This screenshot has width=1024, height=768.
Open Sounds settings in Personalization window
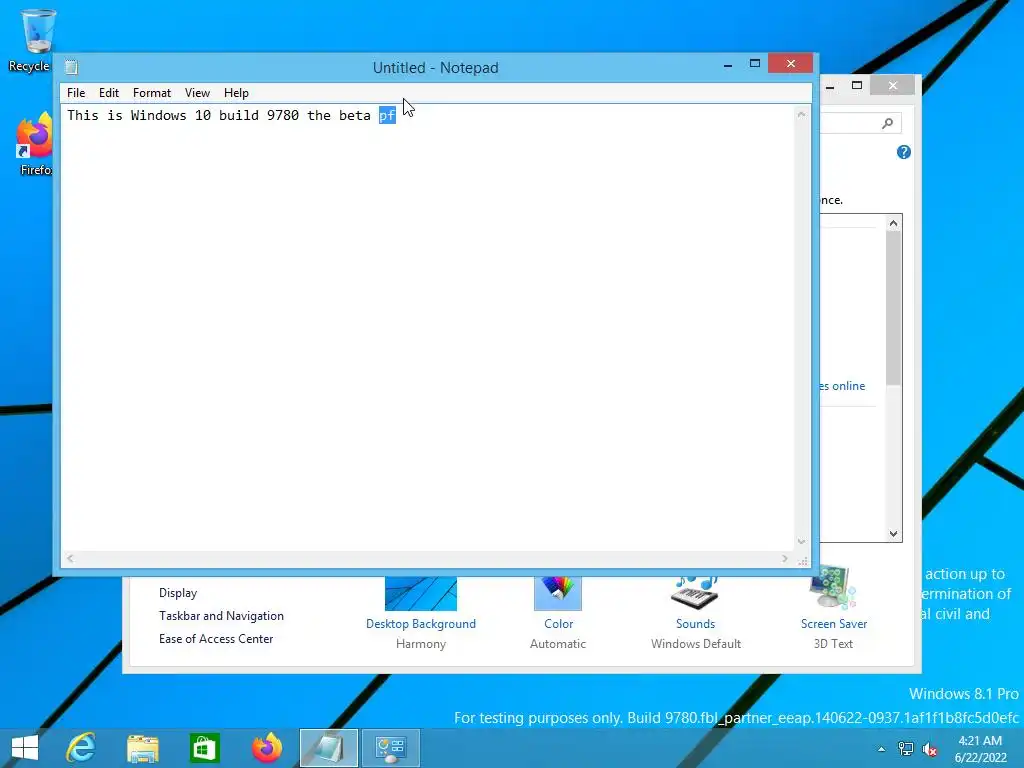pyautogui.click(x=695, y=624)
